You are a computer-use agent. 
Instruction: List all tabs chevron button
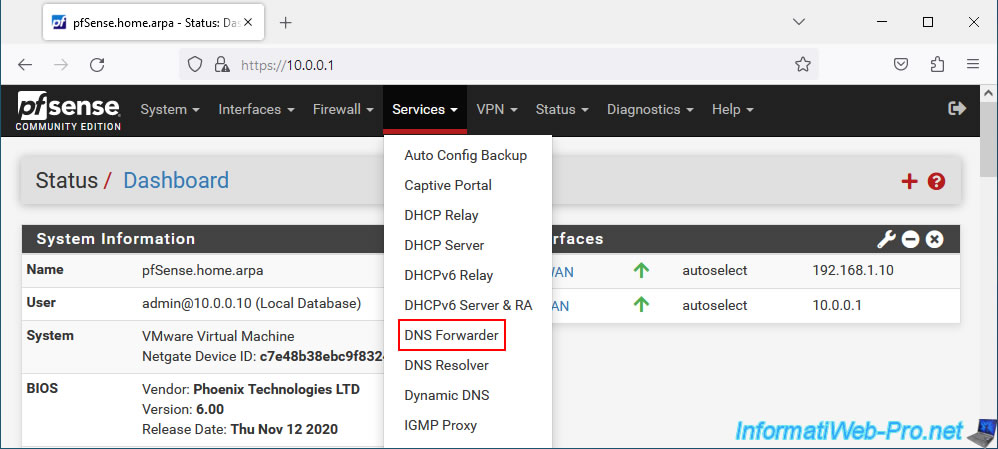point(799,22)
